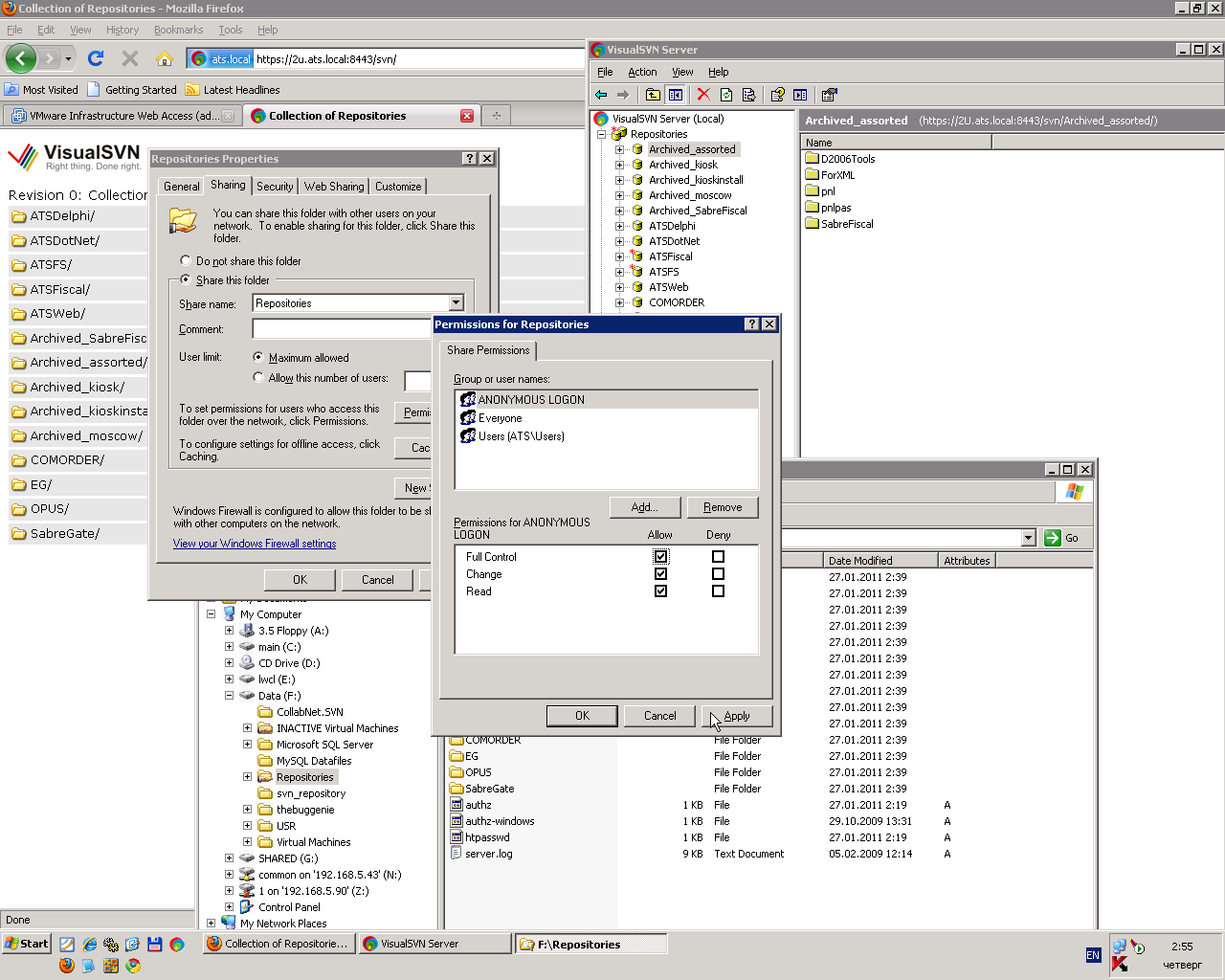Click Archived_assorted repository icon in VisualSVN tree

(637, 149)
